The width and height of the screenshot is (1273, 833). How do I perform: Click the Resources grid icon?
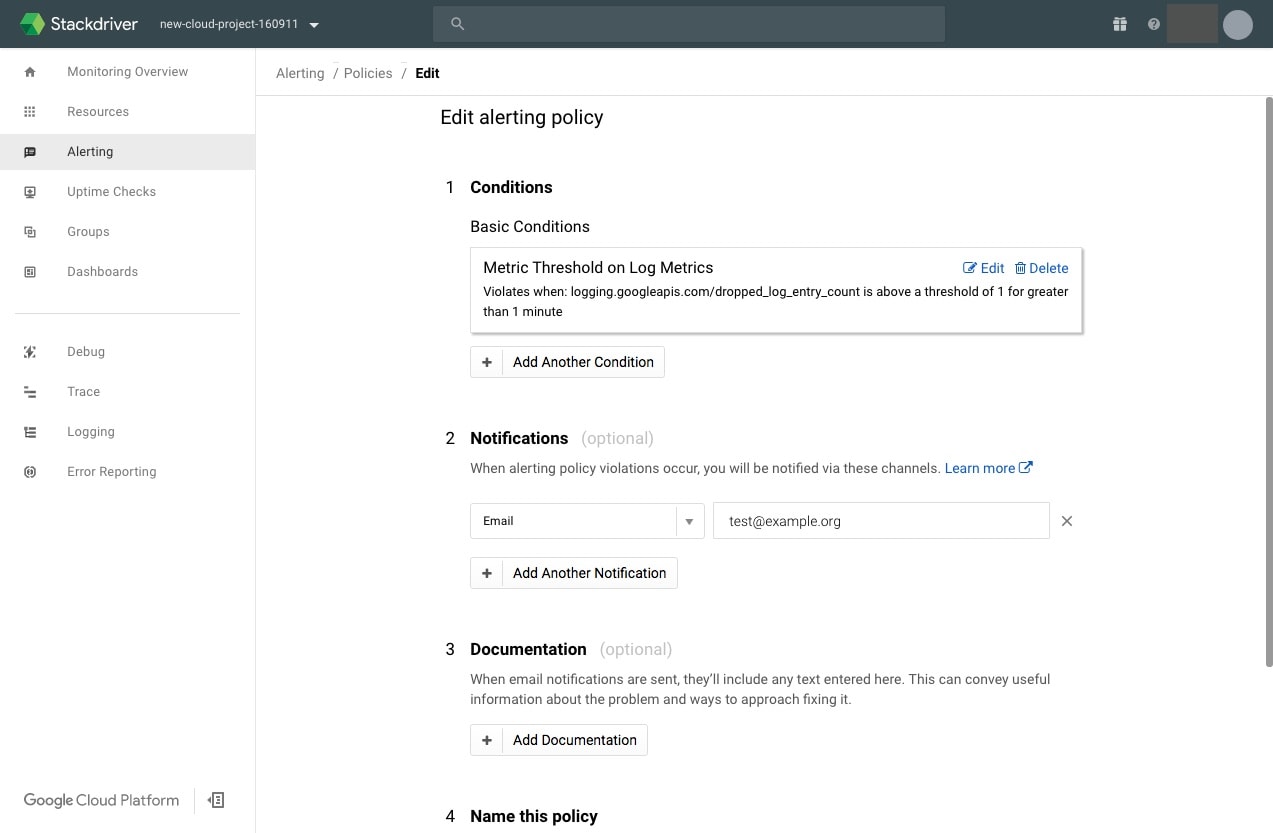(x=30, y=112)
